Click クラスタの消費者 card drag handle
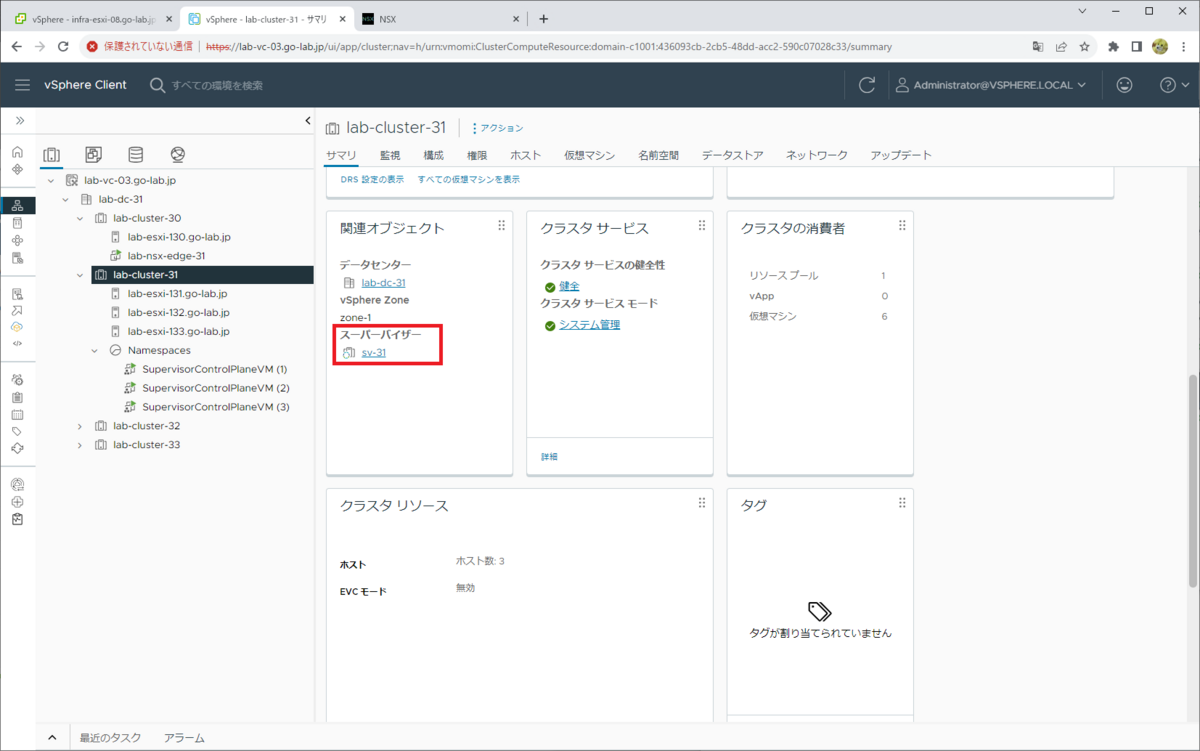The width and height of the screenshot is (1200, 751). 901,227
